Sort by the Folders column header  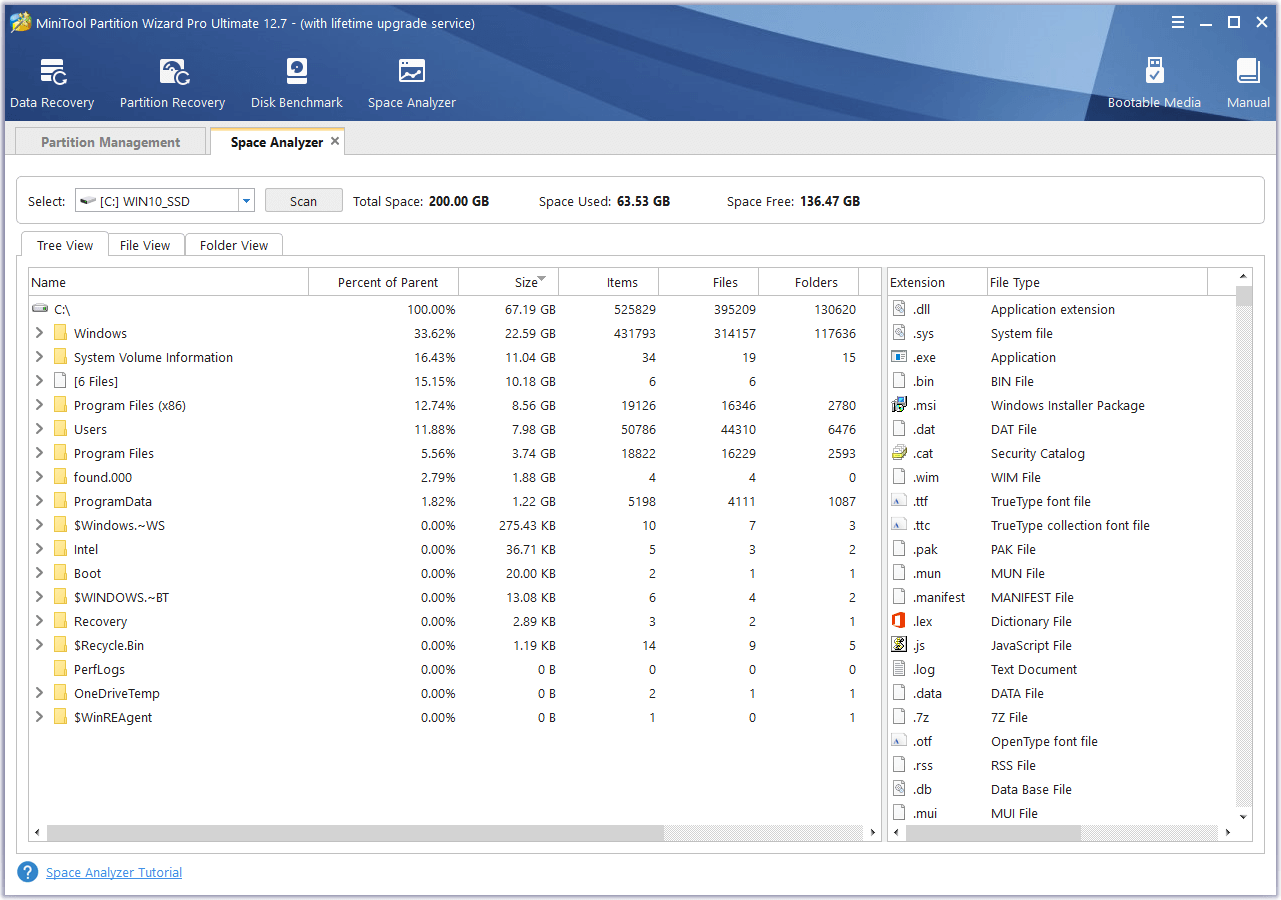pos(808,282)
